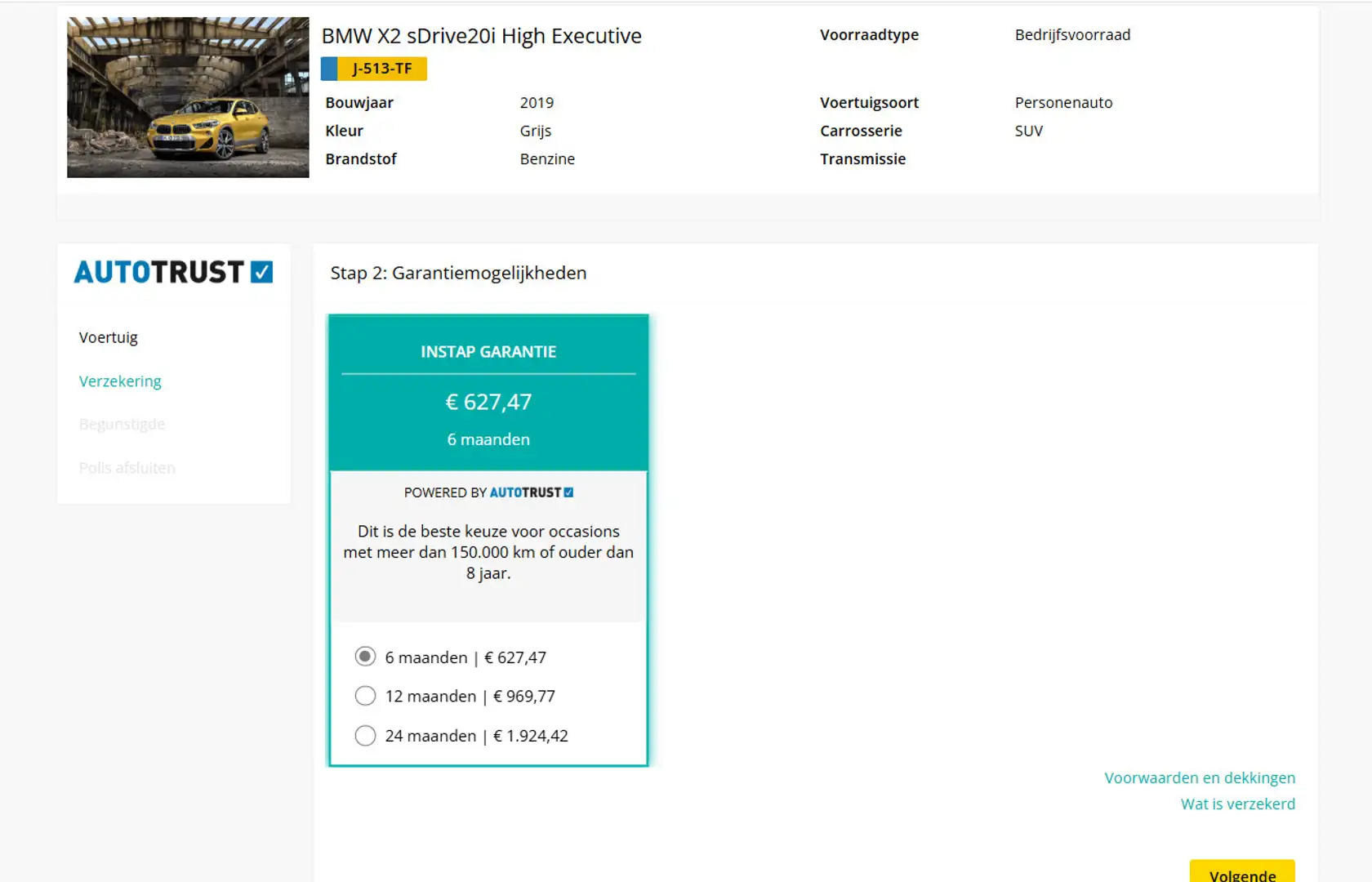Click the BMW X2 sDrive20i High Executive title

(x=481, y=36)
